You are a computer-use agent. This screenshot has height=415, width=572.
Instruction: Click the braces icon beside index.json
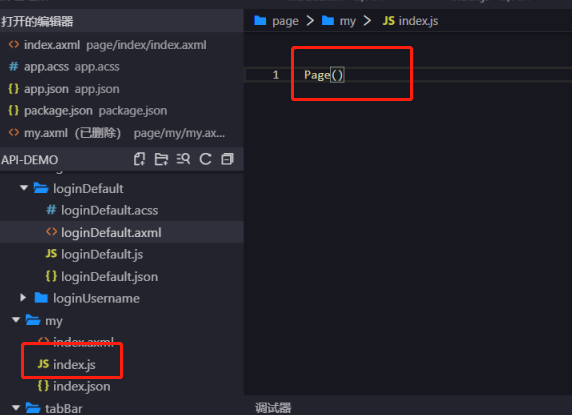tap(43, 385)
